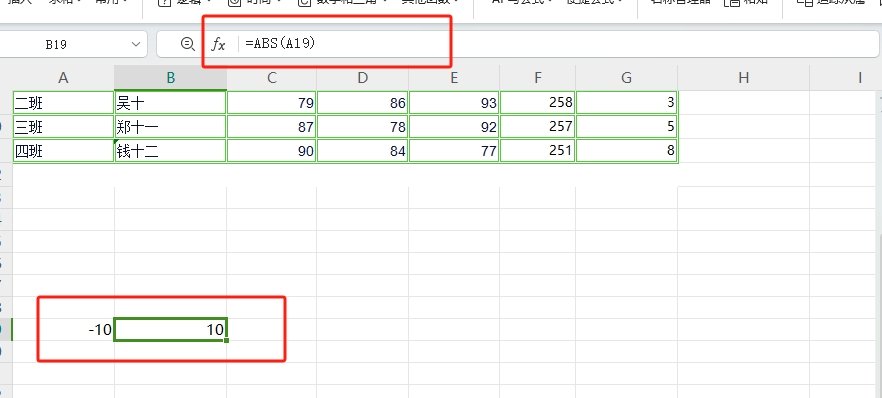This screenshot has height=398, width=882.
Task: Select the cell containing 三班
Action: 63,127
